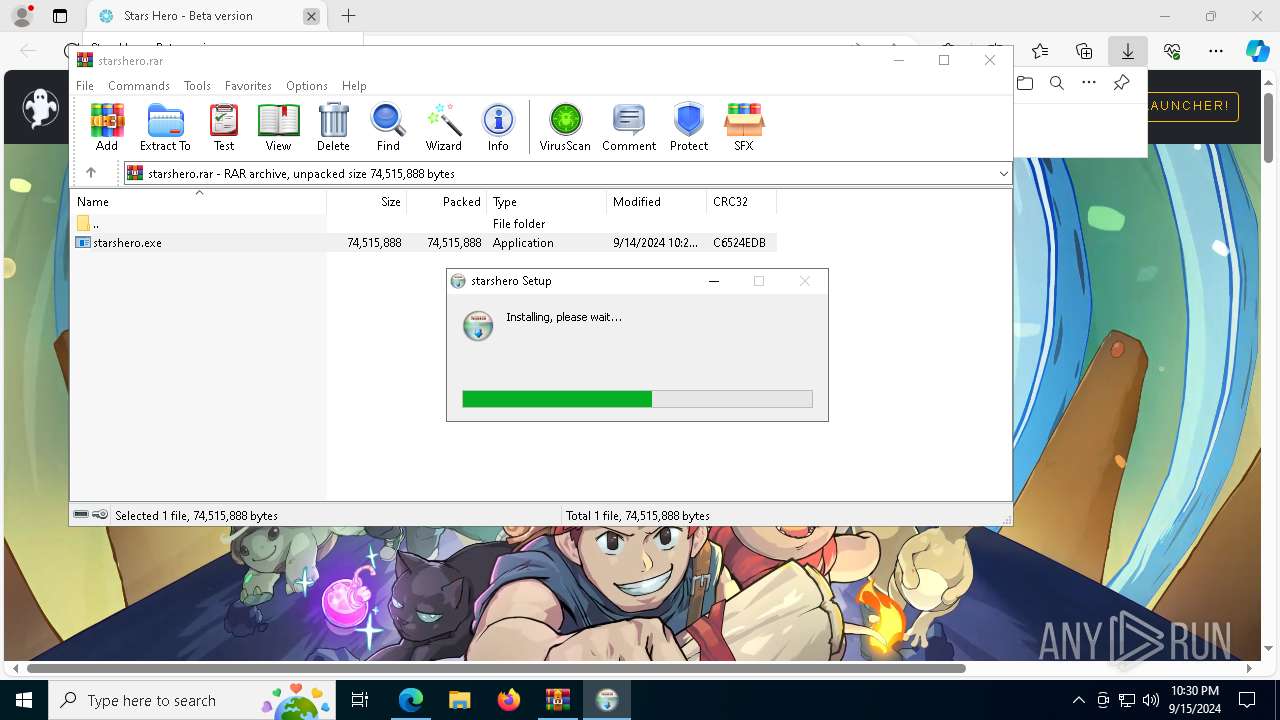The height and width of the screenshot is (720, 1280).
Task: Open browser Collections icon
Action: tap(1084, 51)
